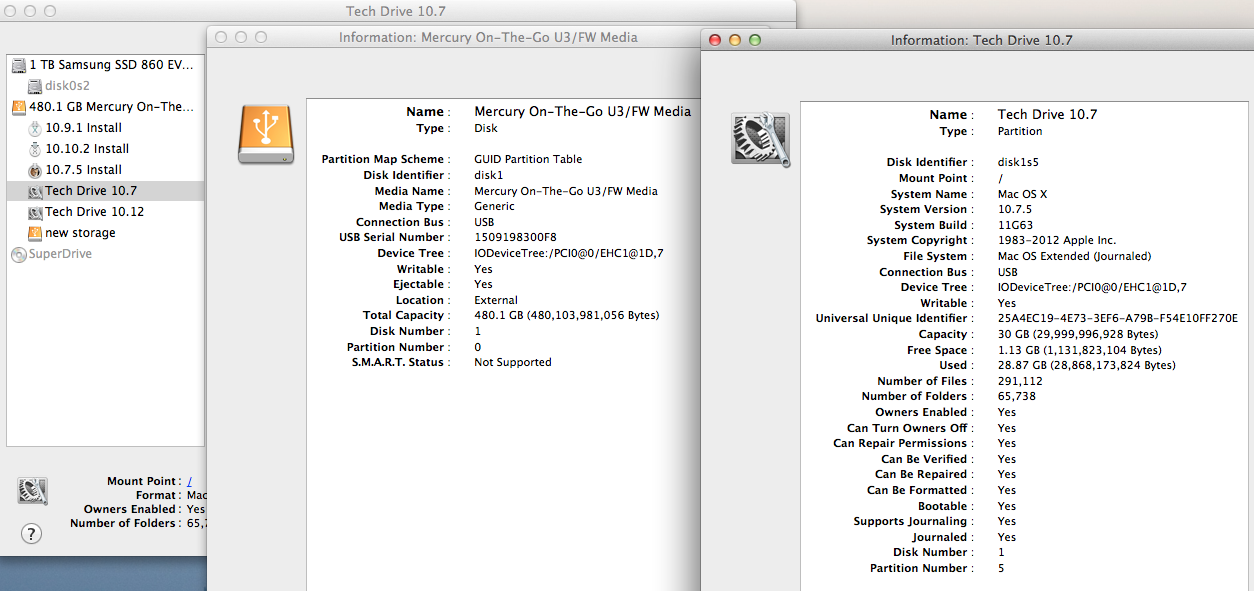This screenshot has height=591, width=1254.
Task: Select Tech Drive 10.12 in sidebar
Action: tap(105, 212)
